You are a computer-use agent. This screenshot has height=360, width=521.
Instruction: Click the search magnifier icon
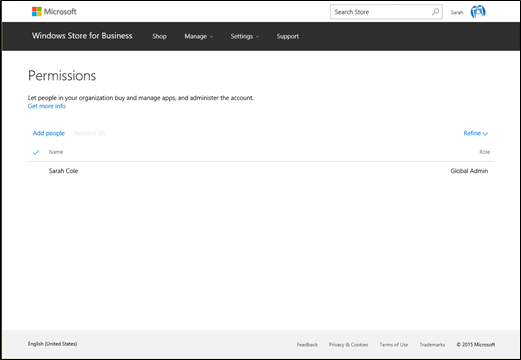[435, 12]
